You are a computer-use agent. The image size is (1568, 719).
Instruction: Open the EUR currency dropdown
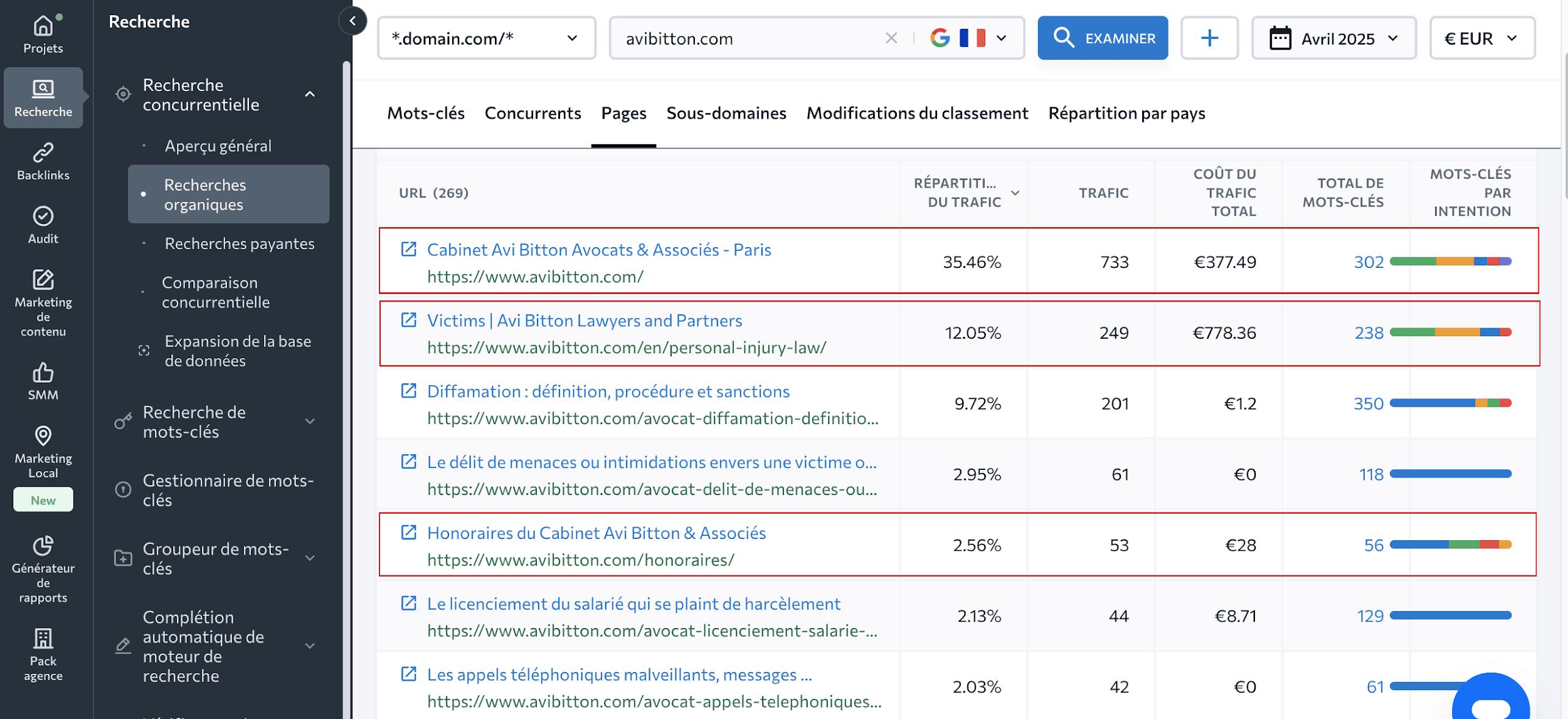[1482, 38]
